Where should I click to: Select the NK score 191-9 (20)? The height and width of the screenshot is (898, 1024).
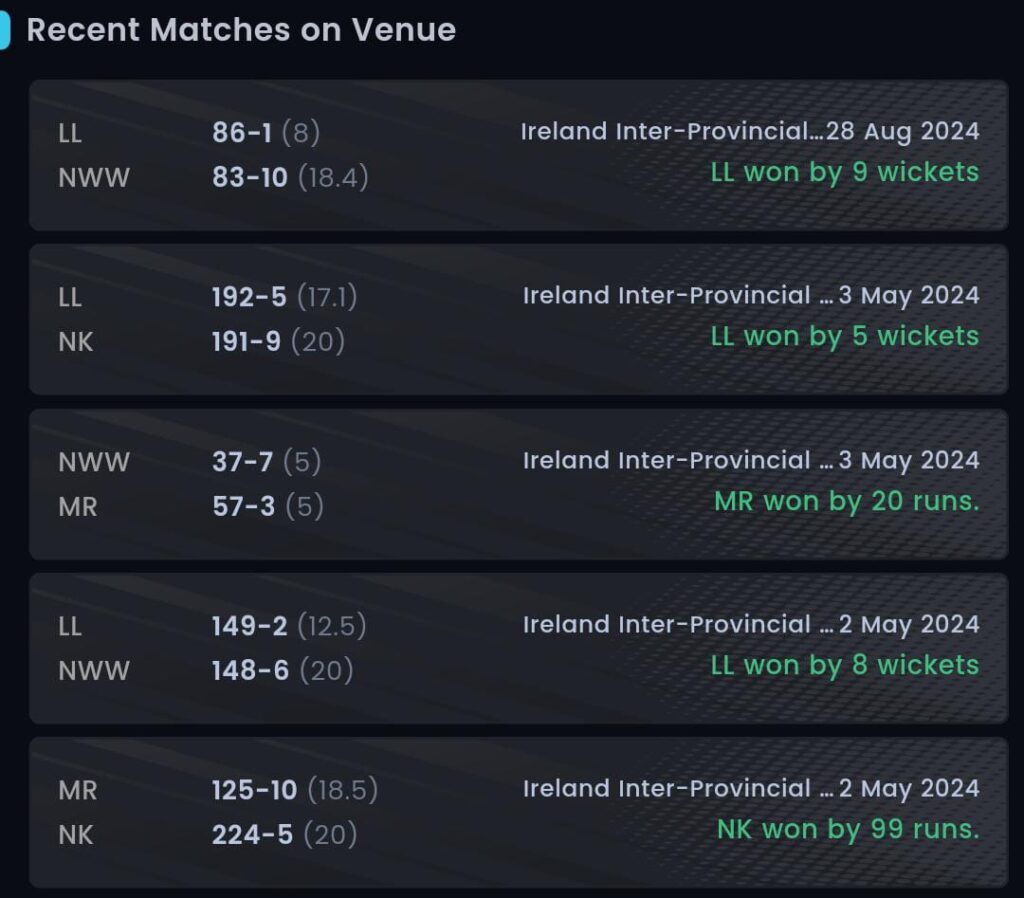tap(278, 342)
